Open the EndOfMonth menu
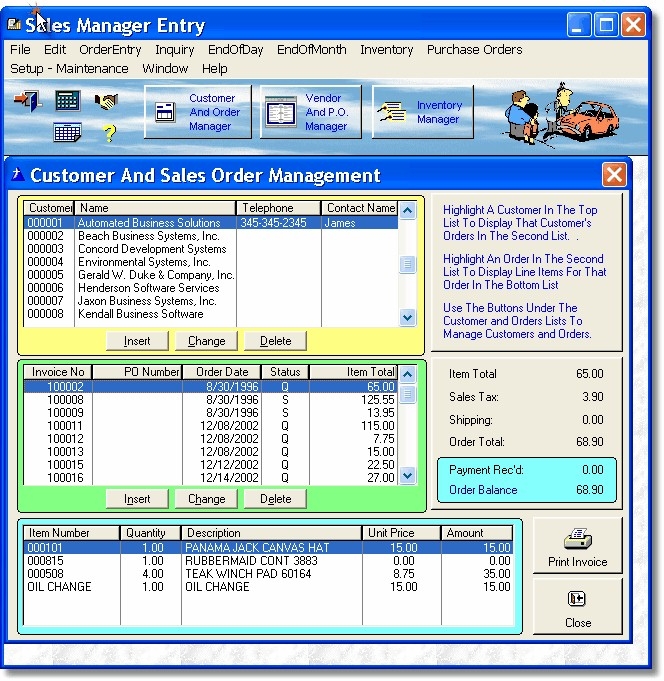 (311, 50)
